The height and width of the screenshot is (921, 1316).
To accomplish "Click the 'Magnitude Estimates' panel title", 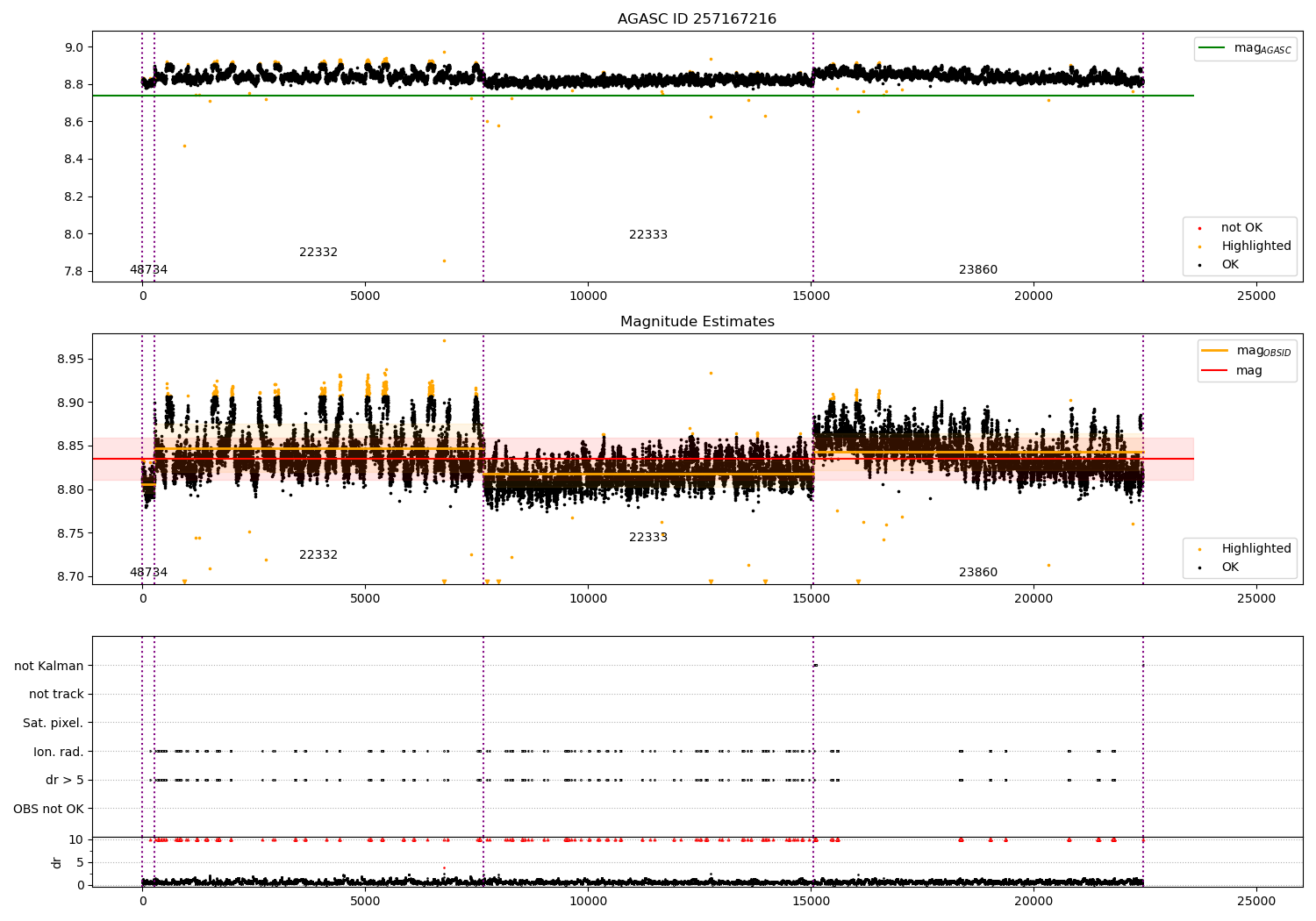I will (697, 322).
